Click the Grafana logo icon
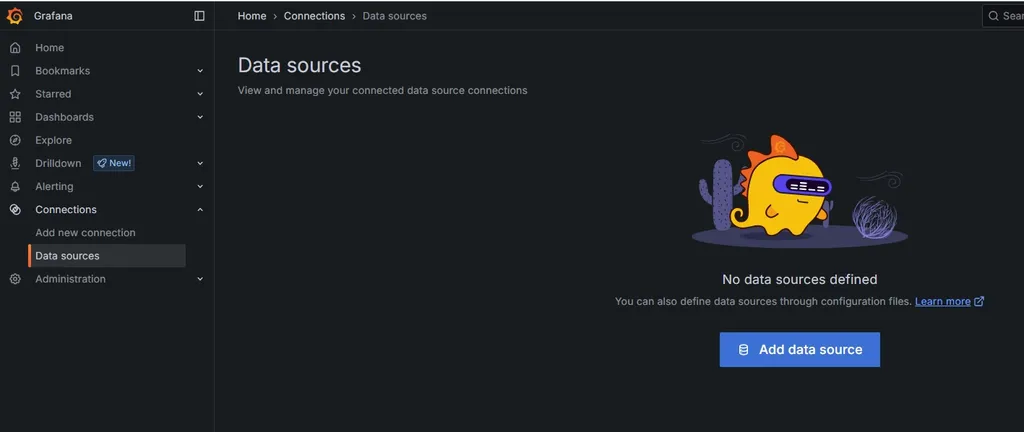The image size is (1024, 432). (14, 16)
